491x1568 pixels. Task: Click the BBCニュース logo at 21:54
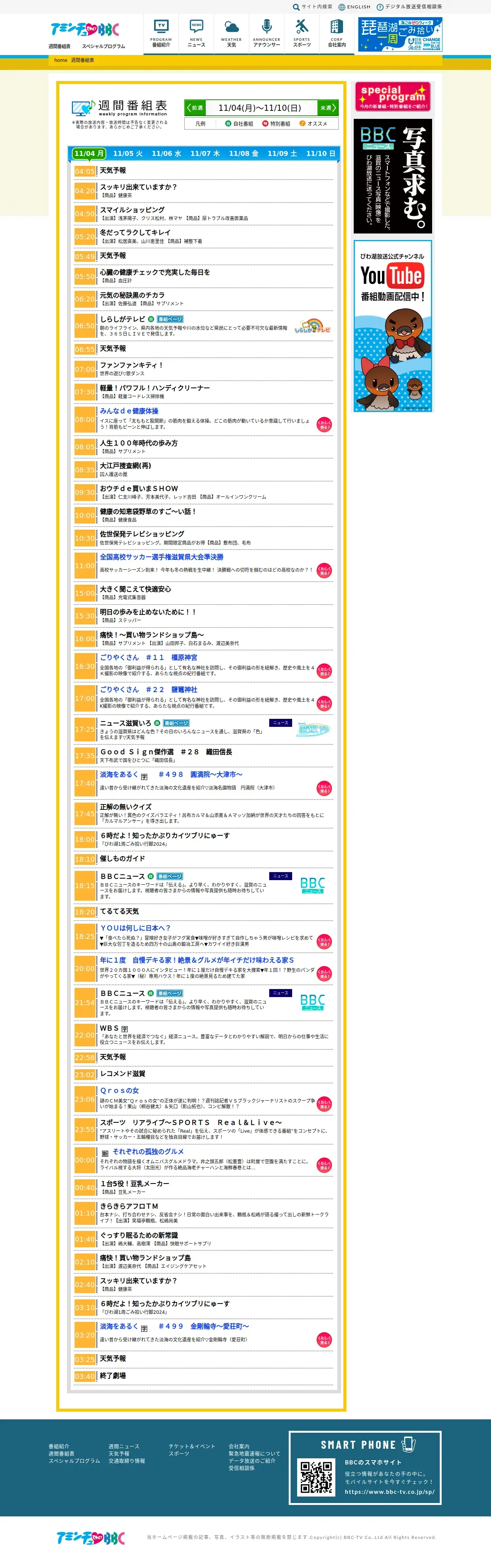[x=312, y=1002]
